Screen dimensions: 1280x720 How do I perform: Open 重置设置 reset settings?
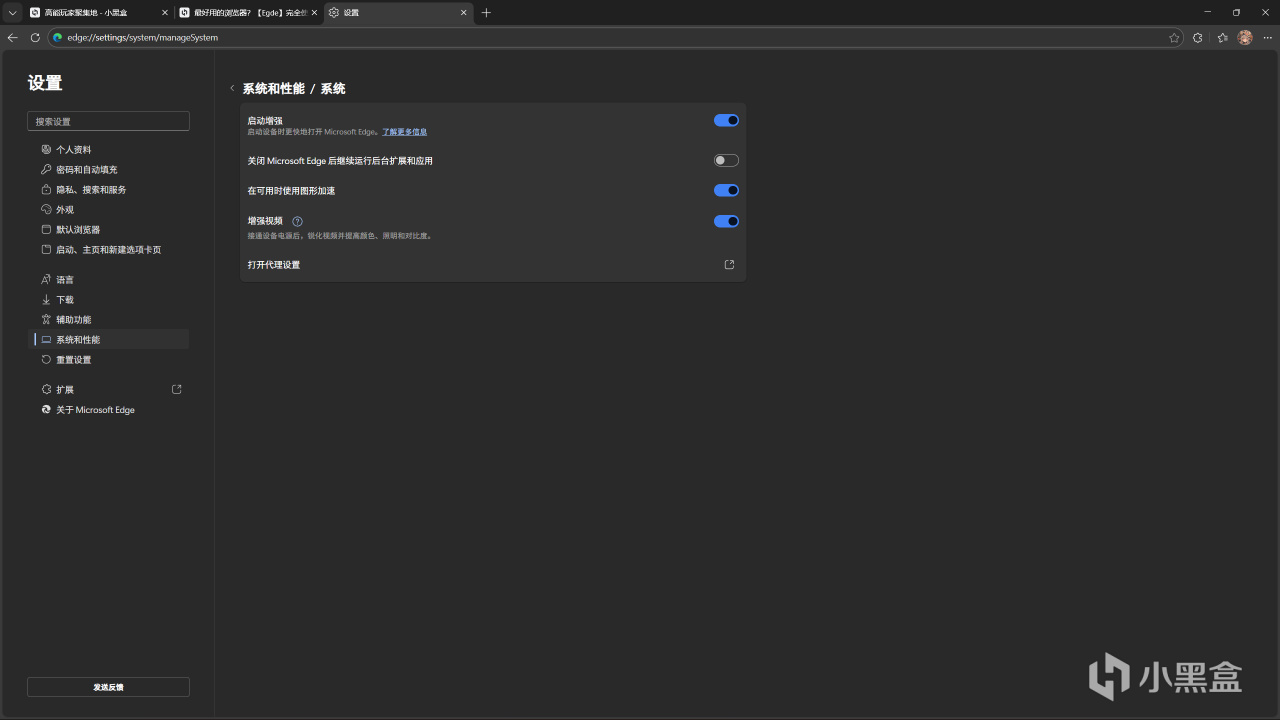tap(108, 360)
